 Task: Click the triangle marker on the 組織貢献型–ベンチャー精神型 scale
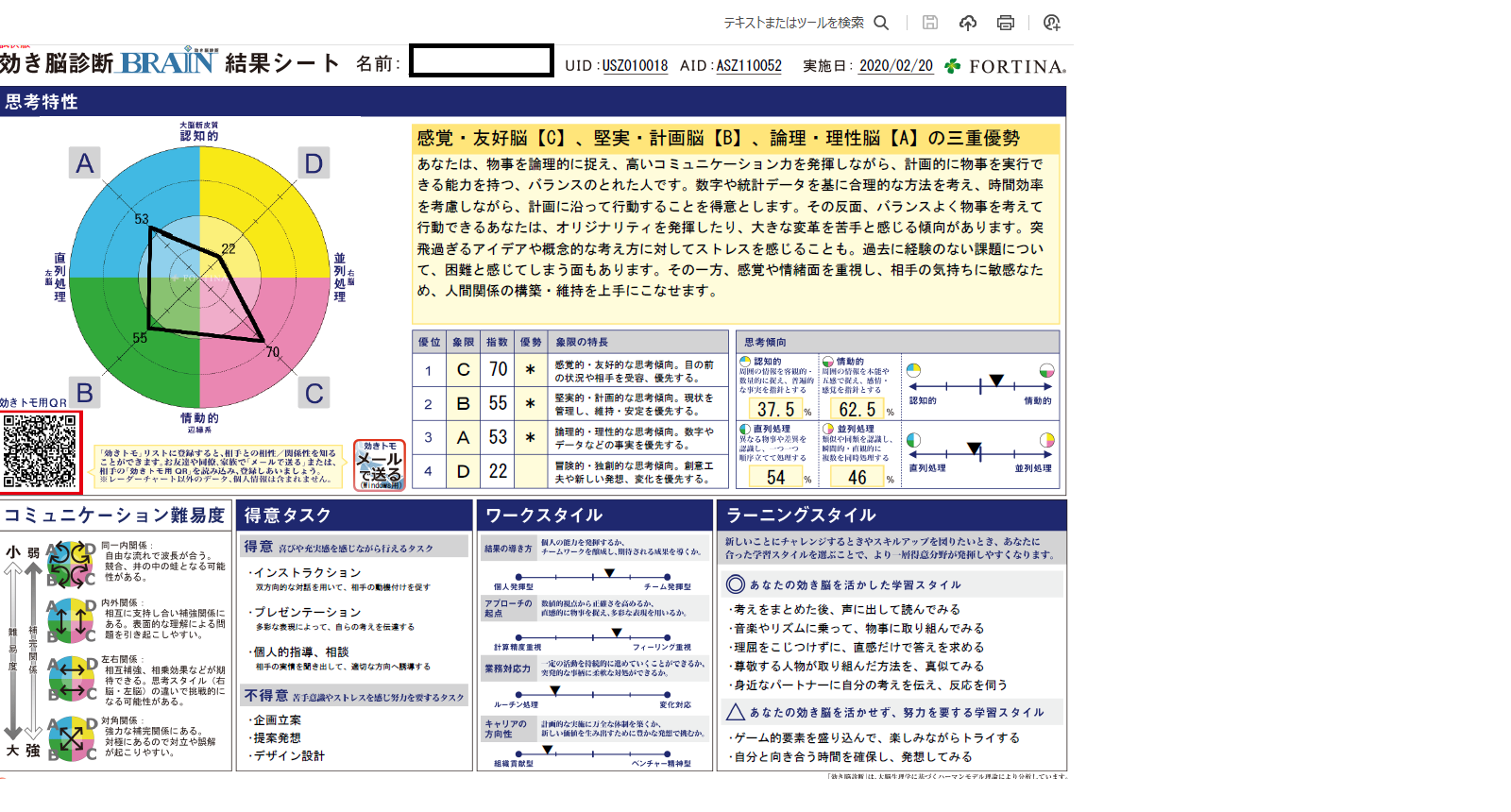pyautogui.click(x=548, y=751)
